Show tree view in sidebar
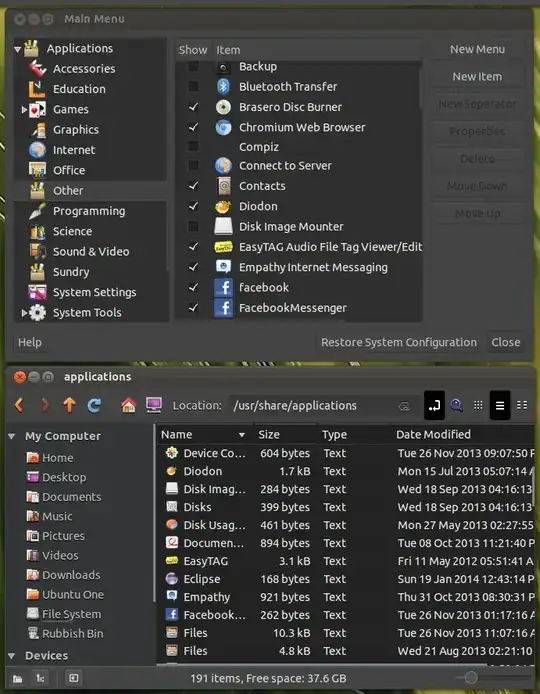The height and width of the screenshot is (694, 540). click(x=40, y=678)
